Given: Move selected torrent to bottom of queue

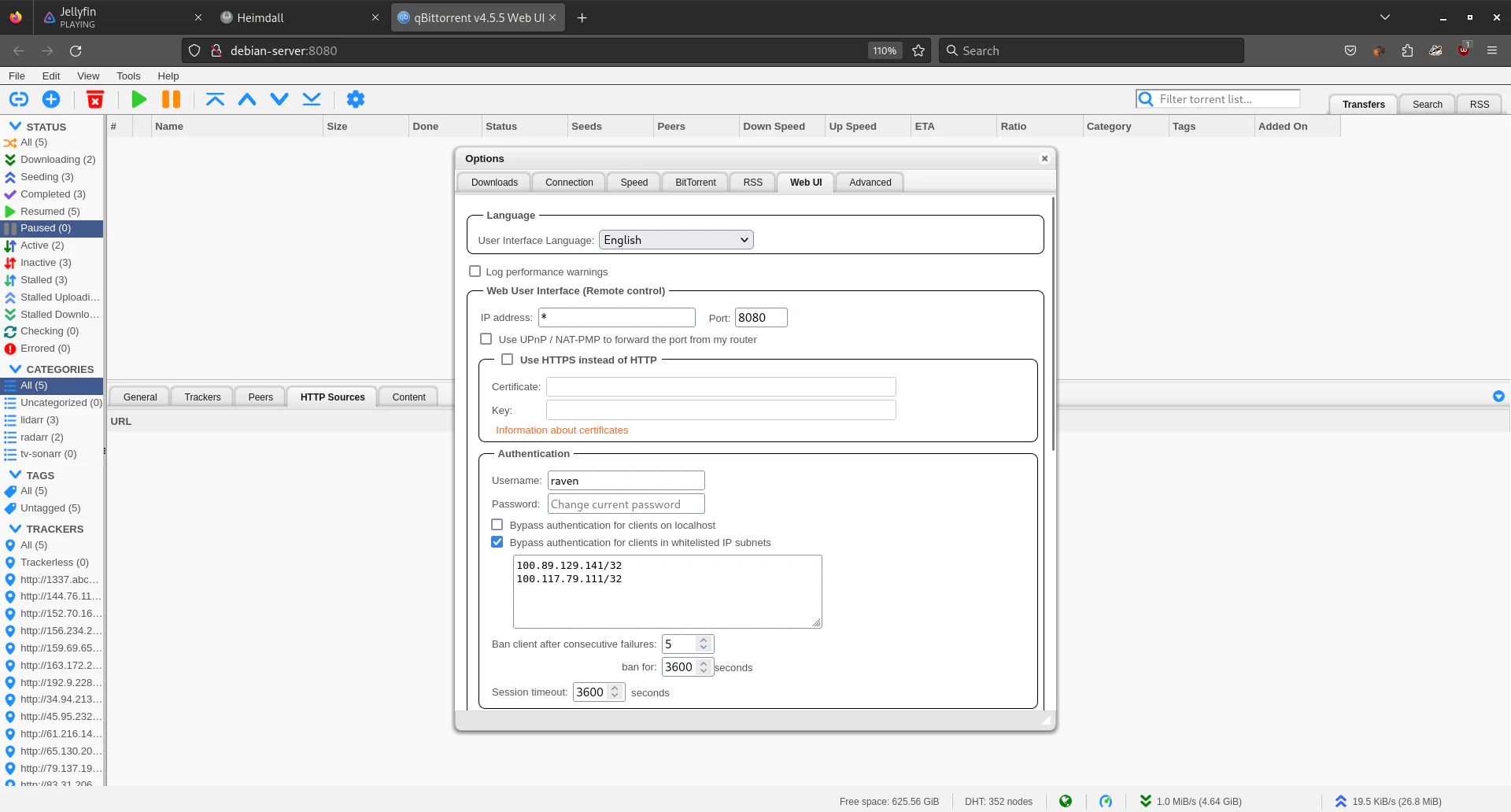Looking at the screenshot, I should (x=312, y=99).
